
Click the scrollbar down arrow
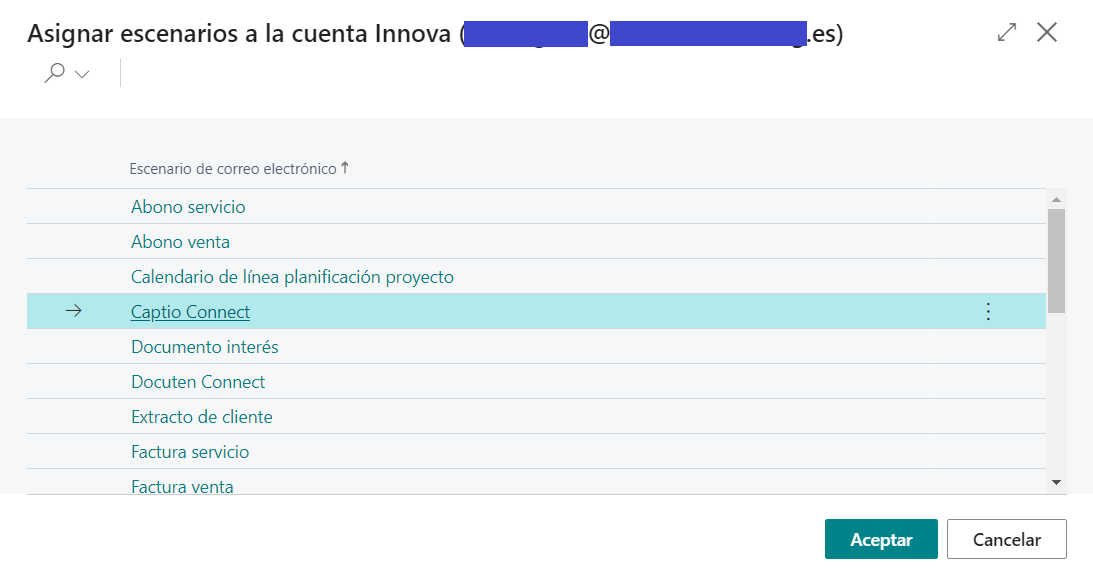point(1057,484)
